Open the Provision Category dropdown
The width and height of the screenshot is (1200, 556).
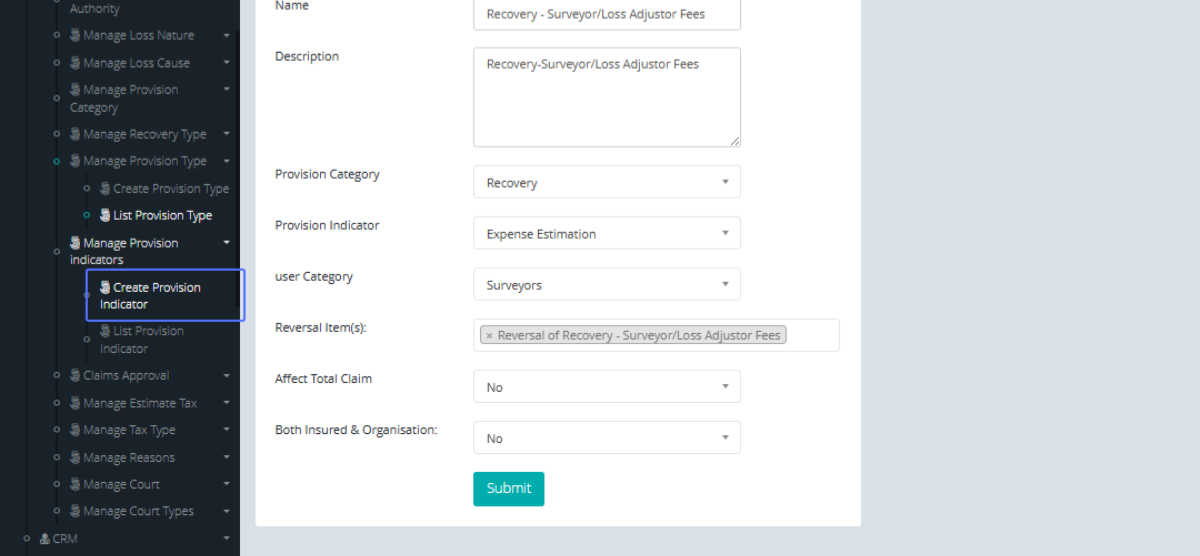click(606, 183)
